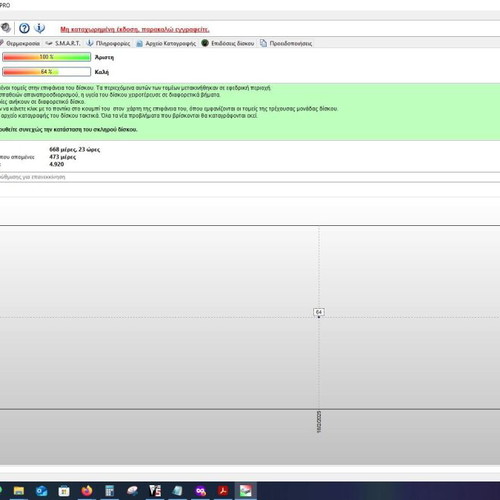Open File Explorer from the taskbar

(19, 491)
